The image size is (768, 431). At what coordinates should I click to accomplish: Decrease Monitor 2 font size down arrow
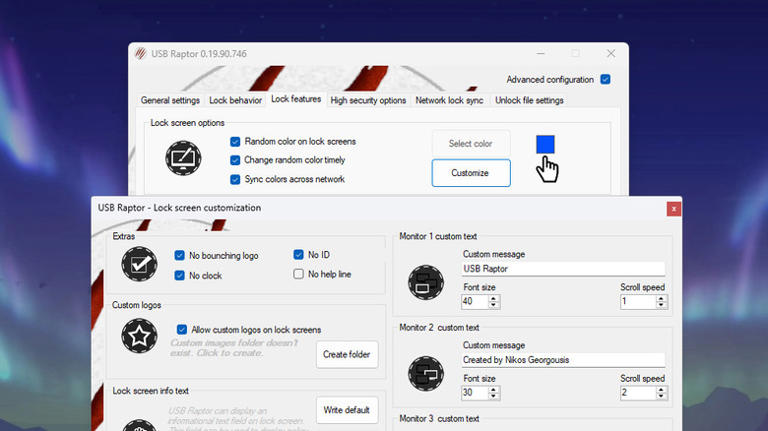(x=494, y=396)
